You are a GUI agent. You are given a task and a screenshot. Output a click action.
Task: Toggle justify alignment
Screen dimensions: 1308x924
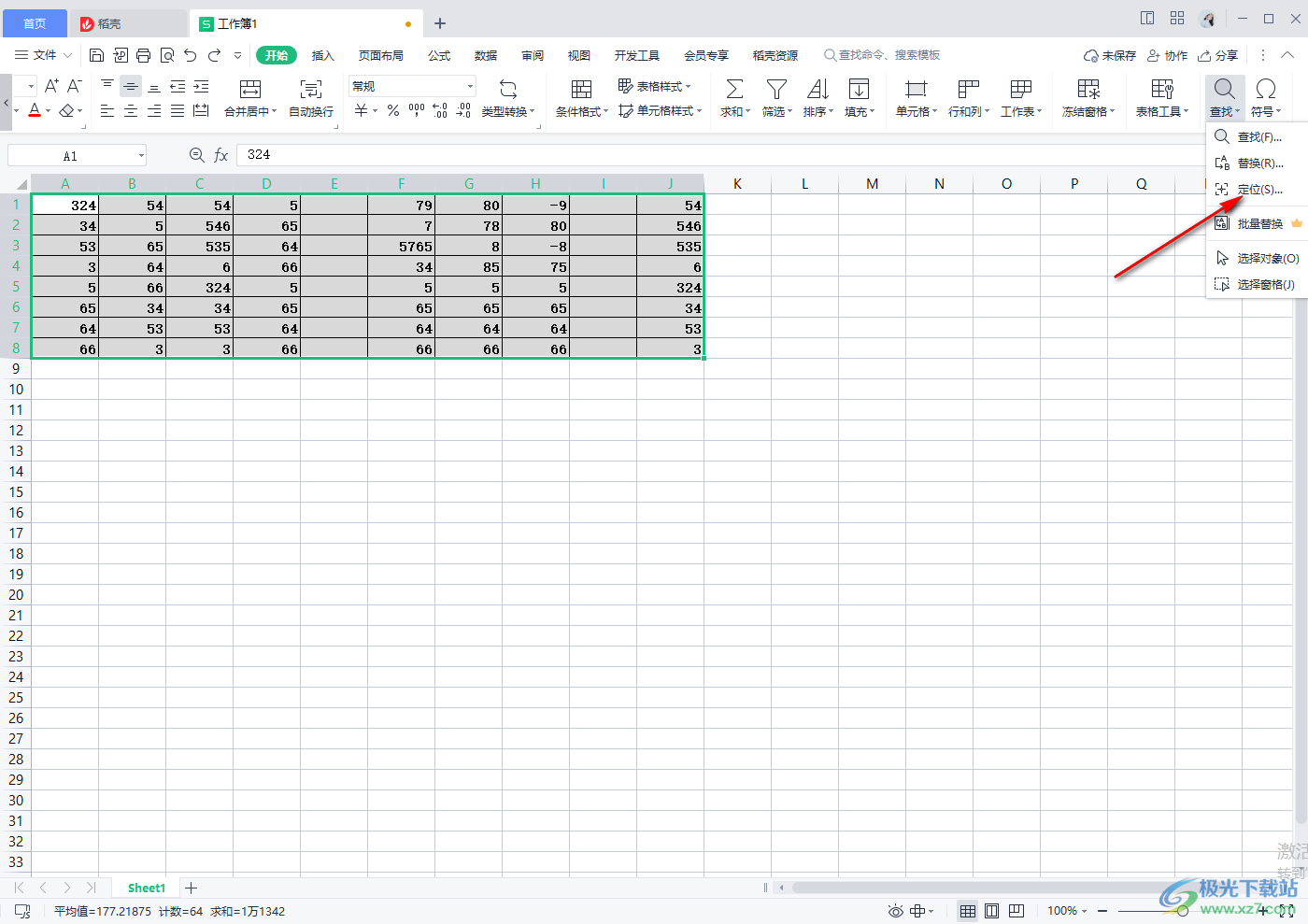(178, 110)
